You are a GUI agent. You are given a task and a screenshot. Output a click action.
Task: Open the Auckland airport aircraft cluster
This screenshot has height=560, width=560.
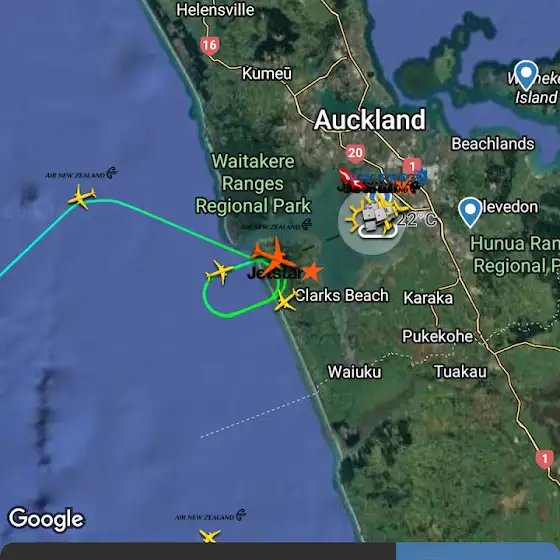[x=371, y=219]
